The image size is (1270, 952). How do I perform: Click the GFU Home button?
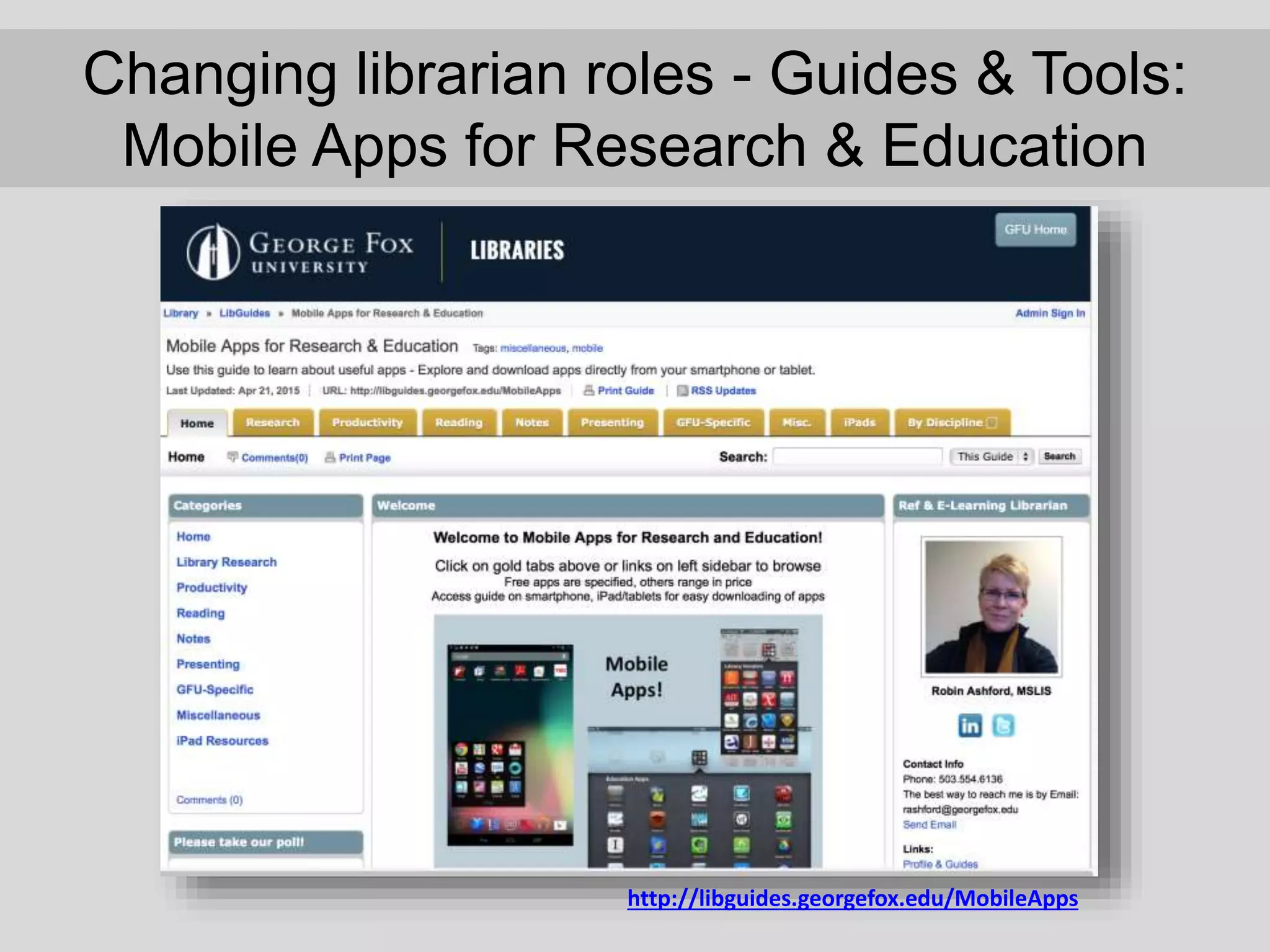[x=1036, y=230]
